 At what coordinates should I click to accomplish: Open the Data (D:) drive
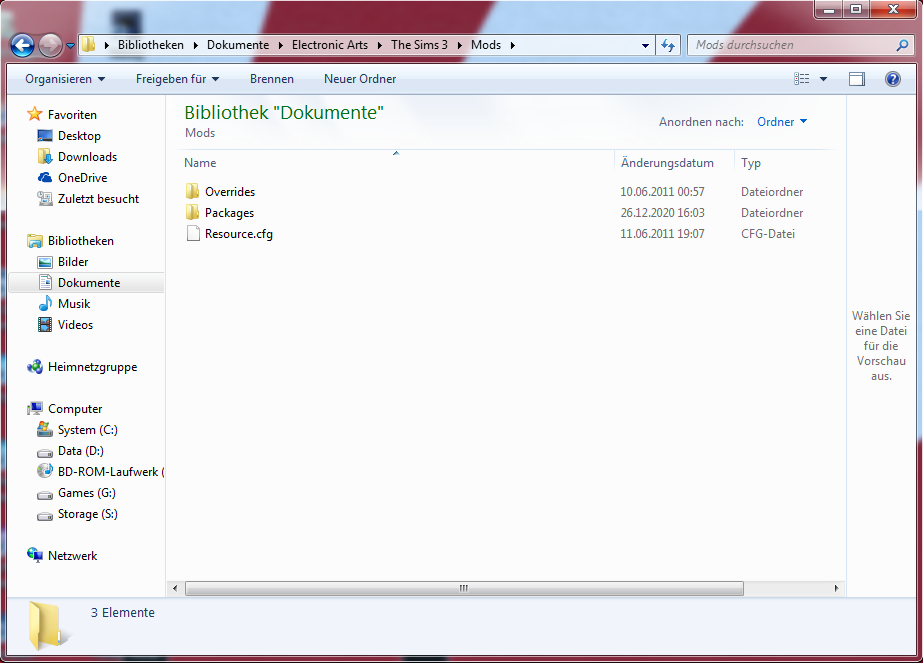81,451
